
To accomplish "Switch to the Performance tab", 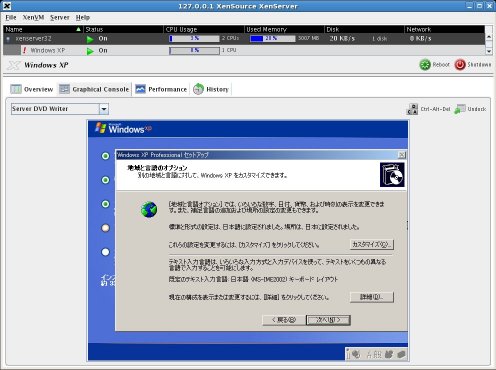I will pos(161,89).
